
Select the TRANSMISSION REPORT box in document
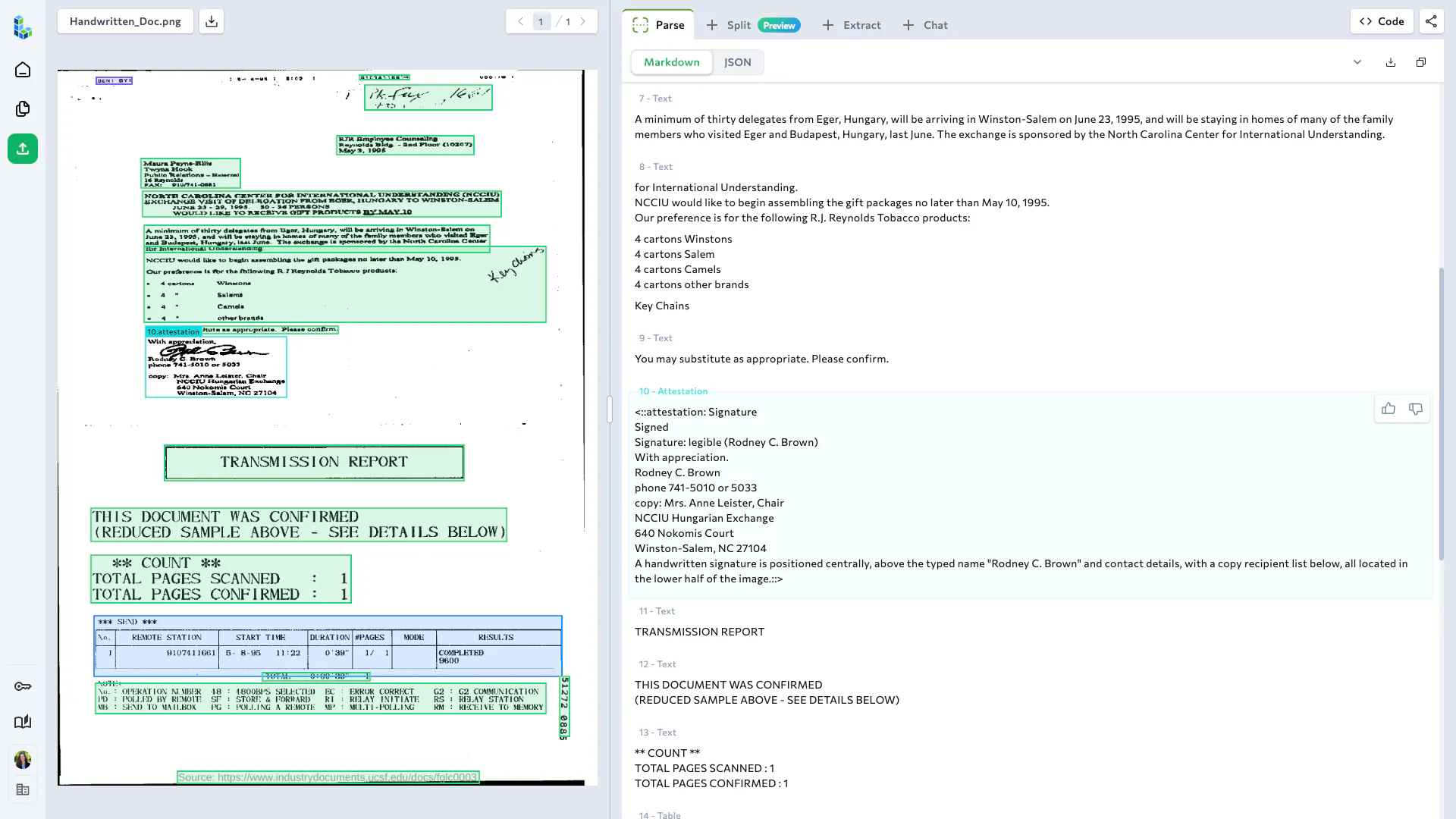(314, 463)
